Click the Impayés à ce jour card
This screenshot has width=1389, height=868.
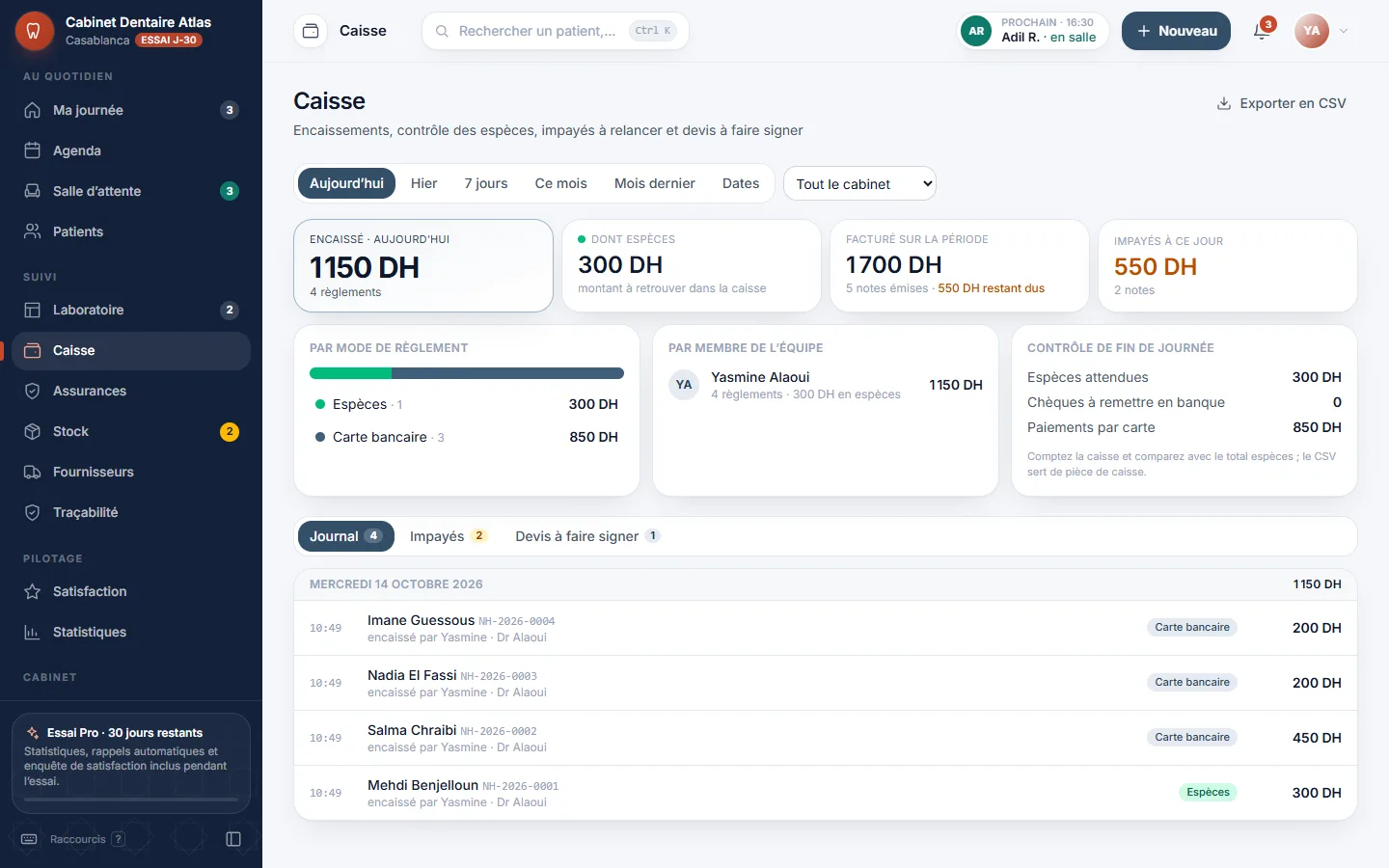pos(1228,266)
